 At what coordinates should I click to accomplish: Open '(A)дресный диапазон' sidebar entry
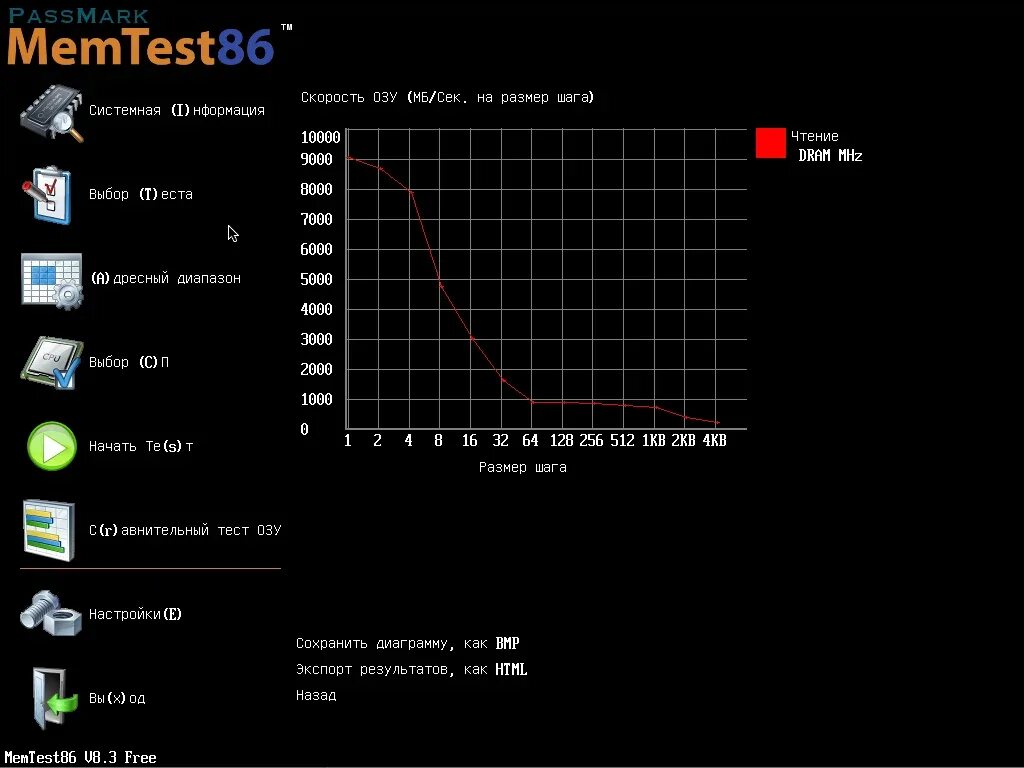165,278
